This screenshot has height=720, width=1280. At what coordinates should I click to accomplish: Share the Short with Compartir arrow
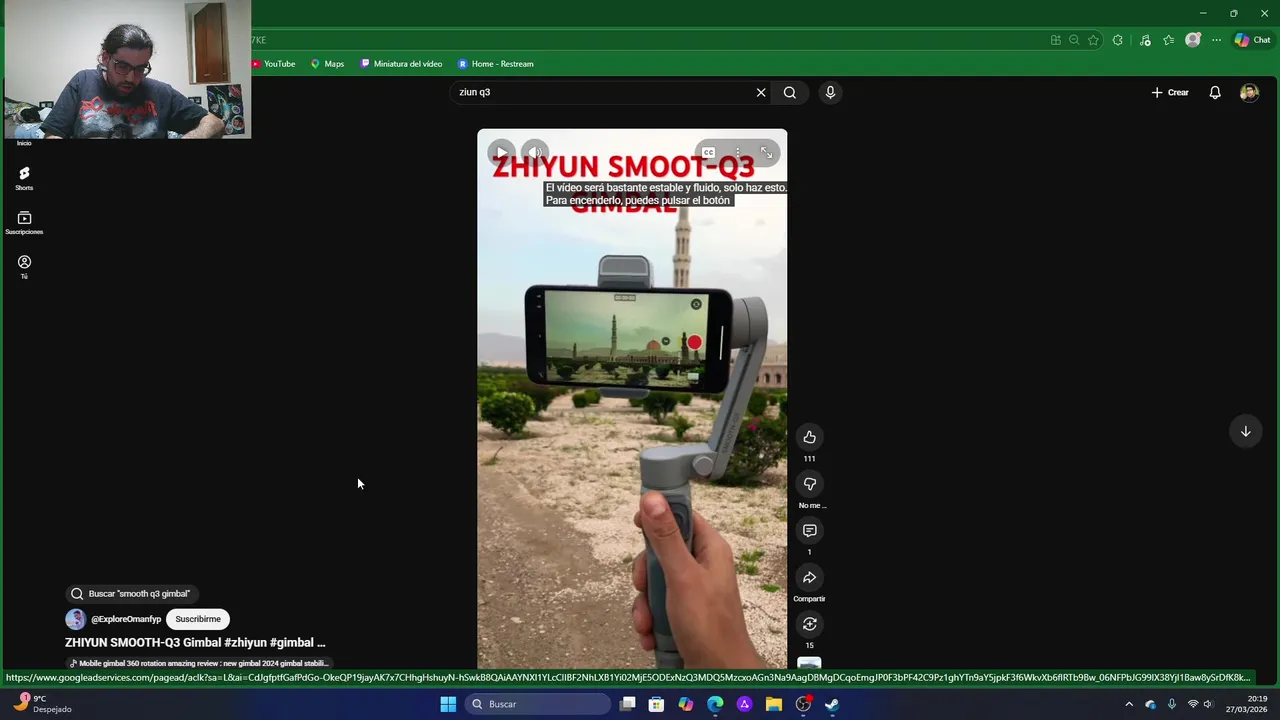(810, 578)
